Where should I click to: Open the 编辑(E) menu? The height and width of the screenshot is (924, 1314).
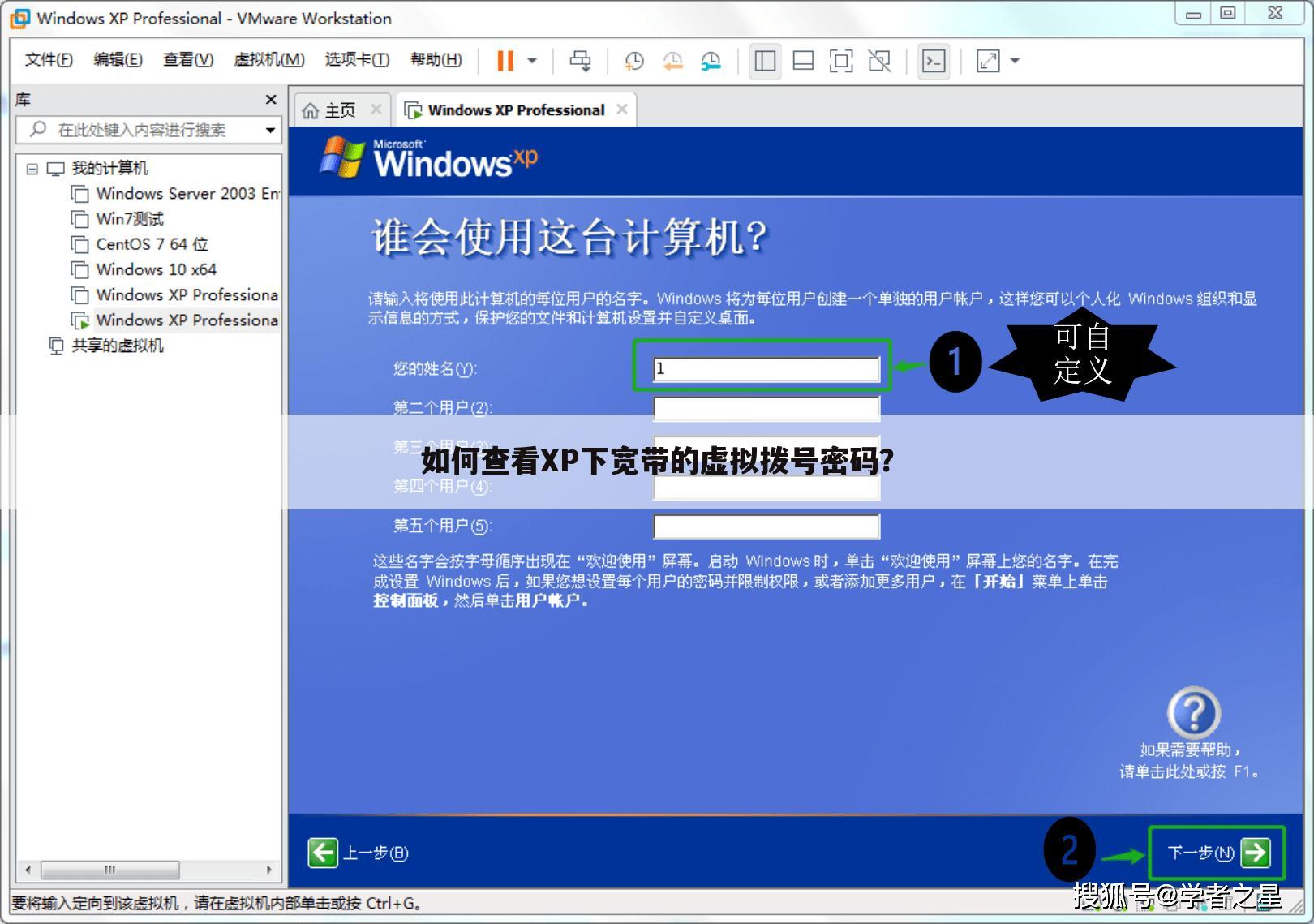(118, 60)
